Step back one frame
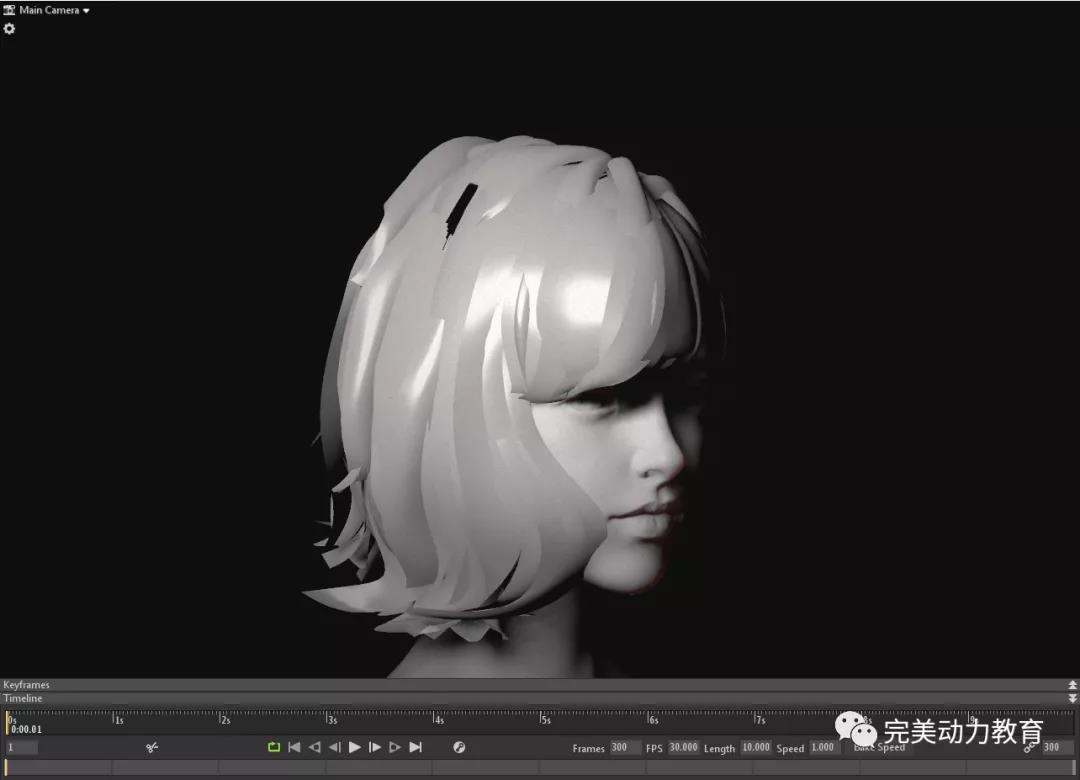1080x780 pixels. click(334, 747)
